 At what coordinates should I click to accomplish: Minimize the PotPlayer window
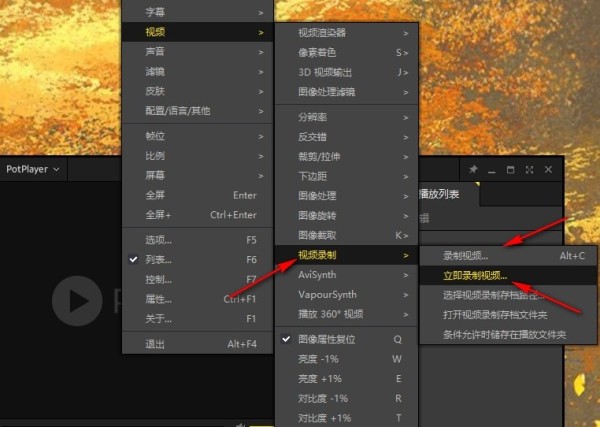click(492, 170)
